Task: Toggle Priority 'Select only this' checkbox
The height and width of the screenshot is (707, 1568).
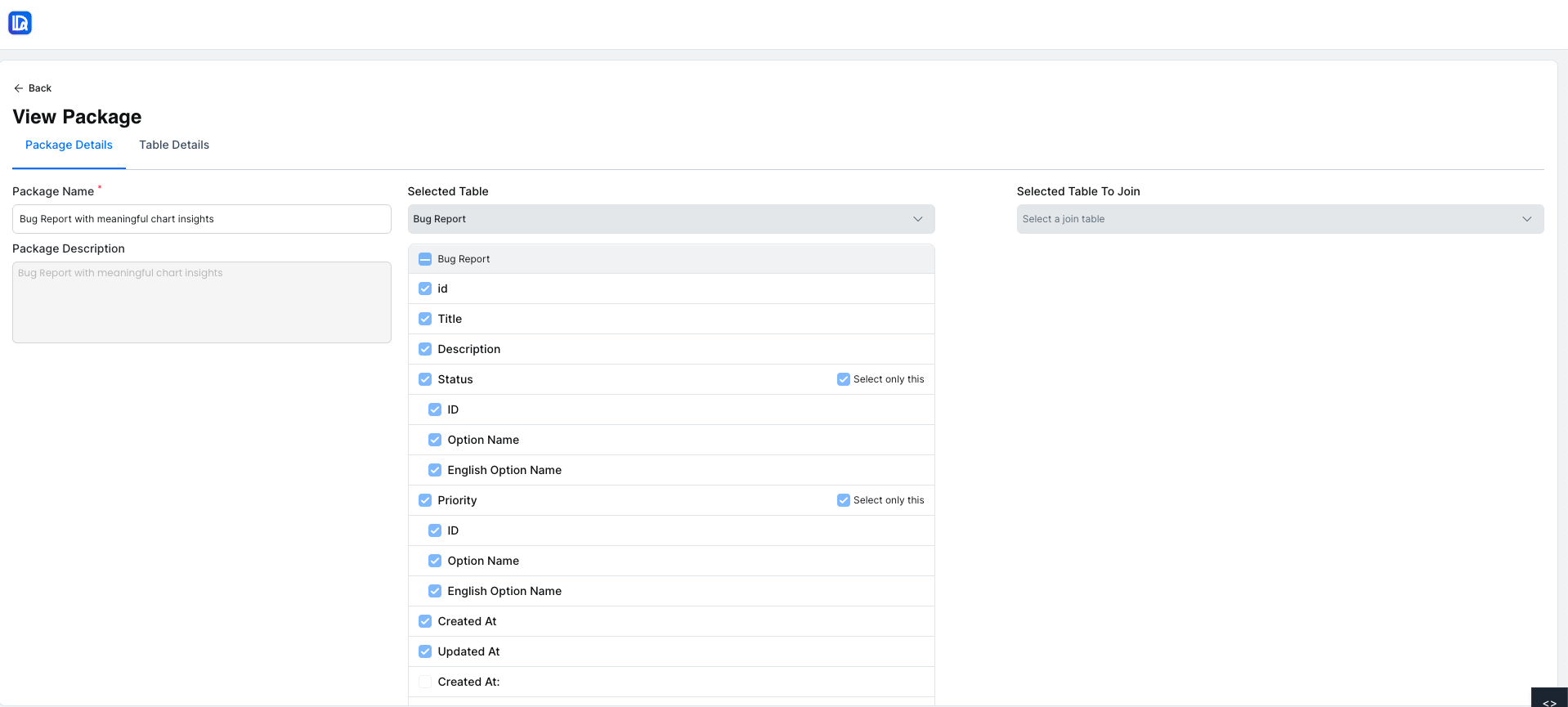Action: tap(843, 500)
